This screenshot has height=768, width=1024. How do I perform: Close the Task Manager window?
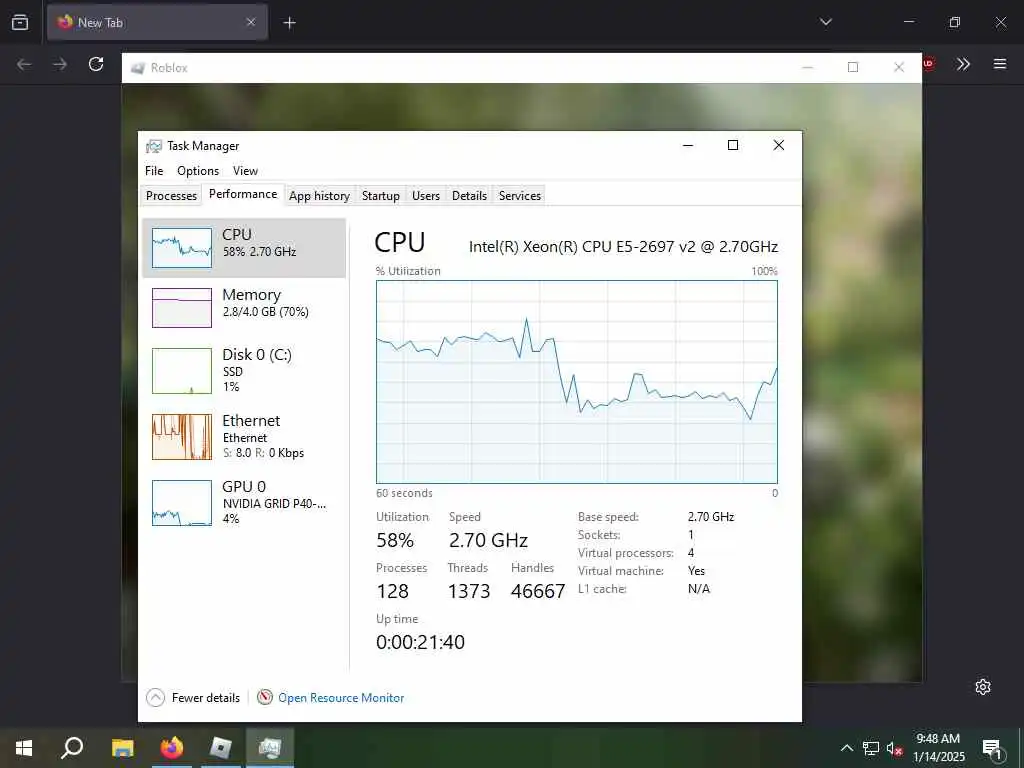tap(778, 145)
